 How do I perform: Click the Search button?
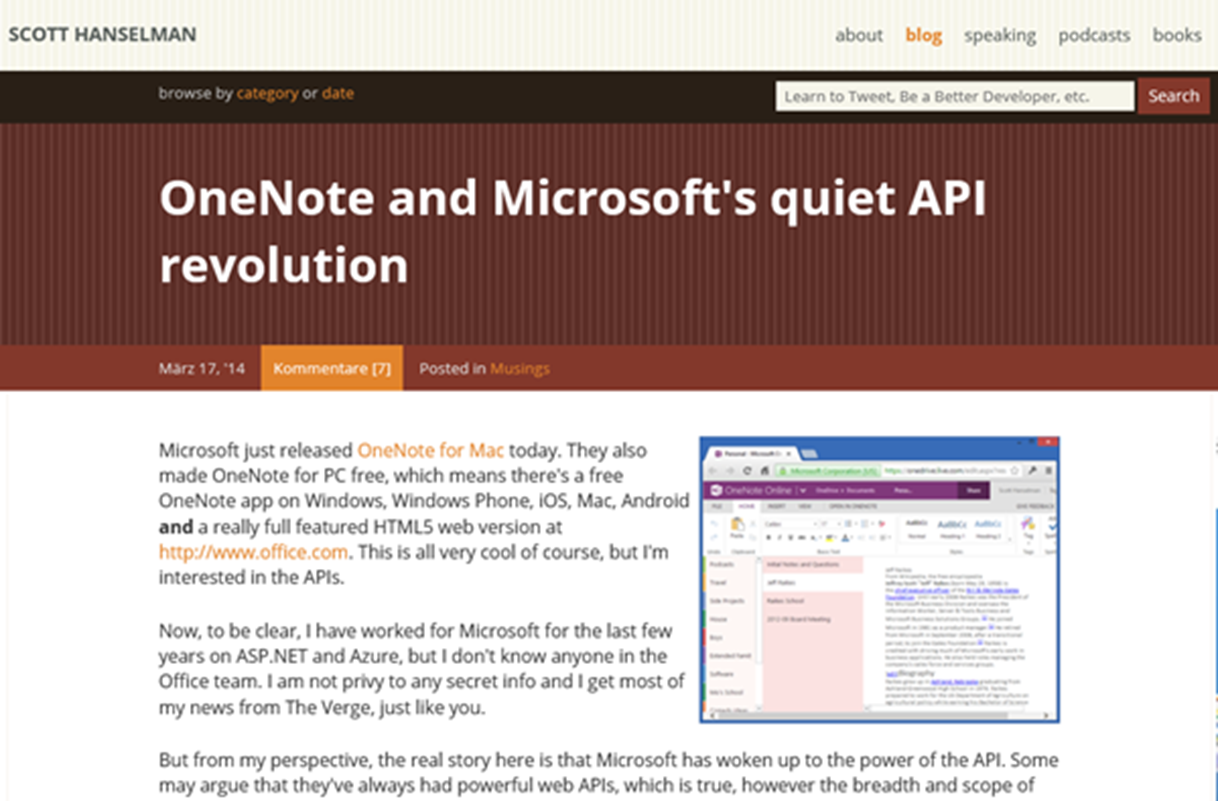[x=1173, y=96]
